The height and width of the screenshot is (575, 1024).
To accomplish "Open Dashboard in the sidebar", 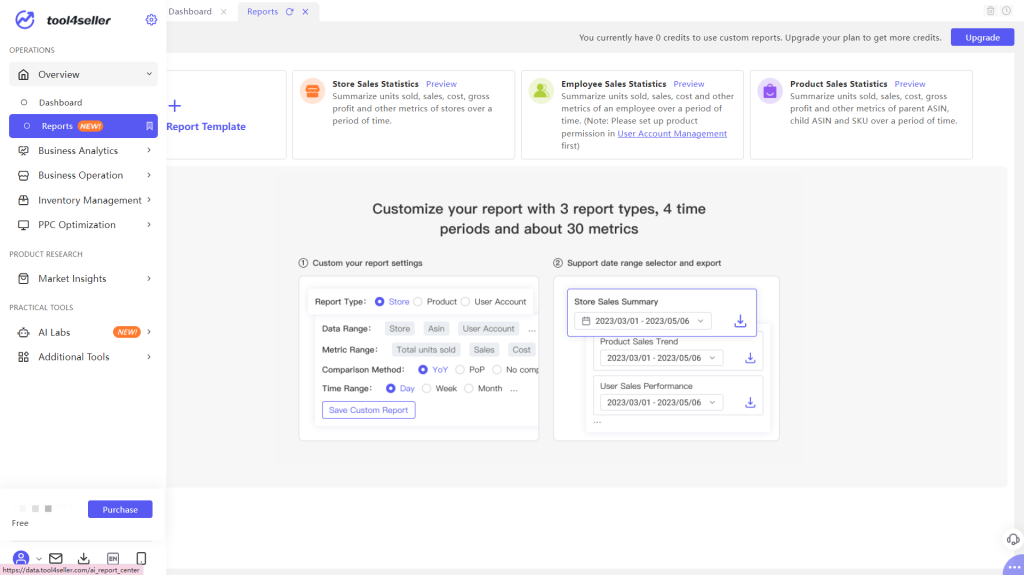I will 60,103.
